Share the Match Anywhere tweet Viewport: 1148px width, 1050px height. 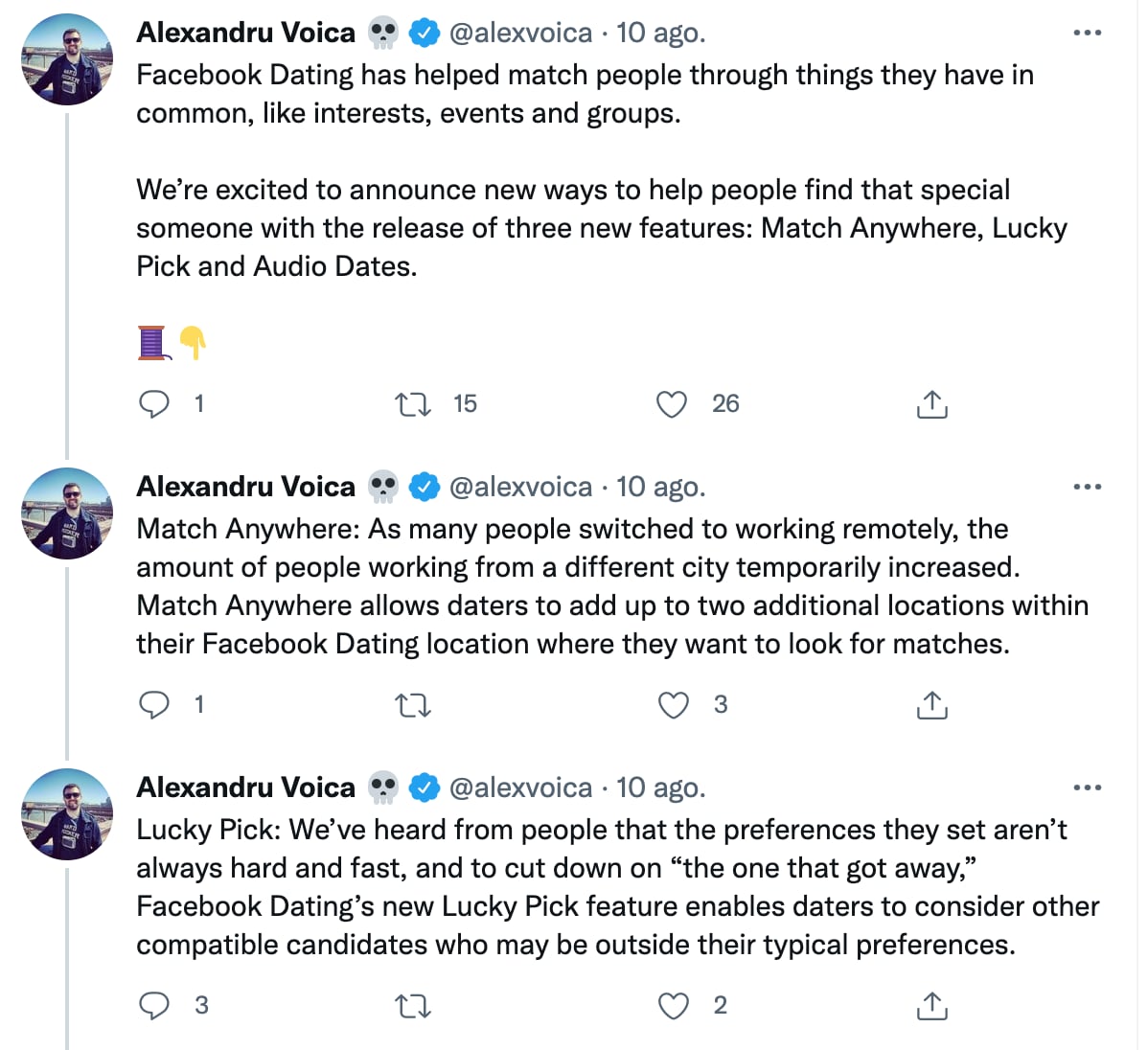931,705
